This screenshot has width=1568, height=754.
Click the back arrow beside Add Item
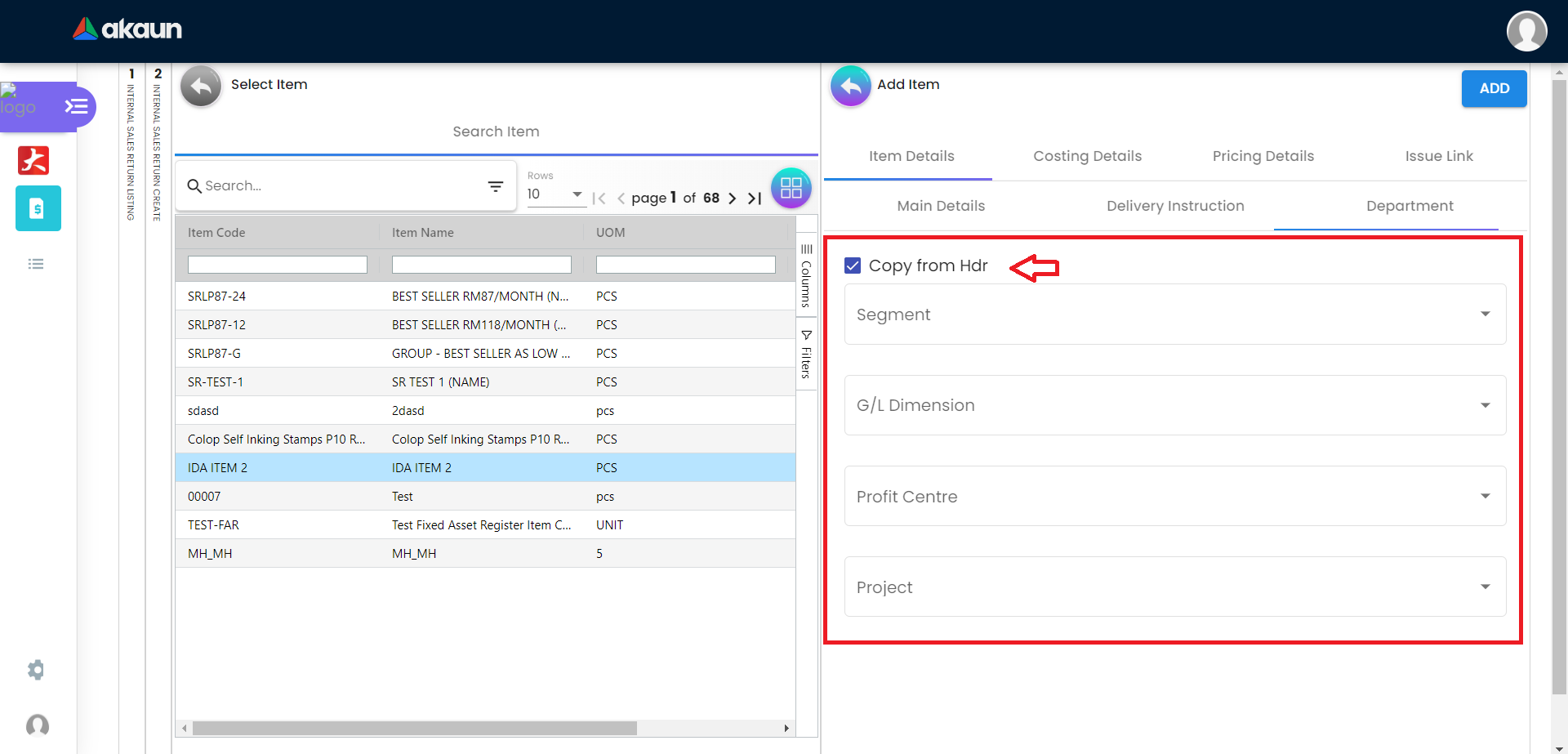850,86
